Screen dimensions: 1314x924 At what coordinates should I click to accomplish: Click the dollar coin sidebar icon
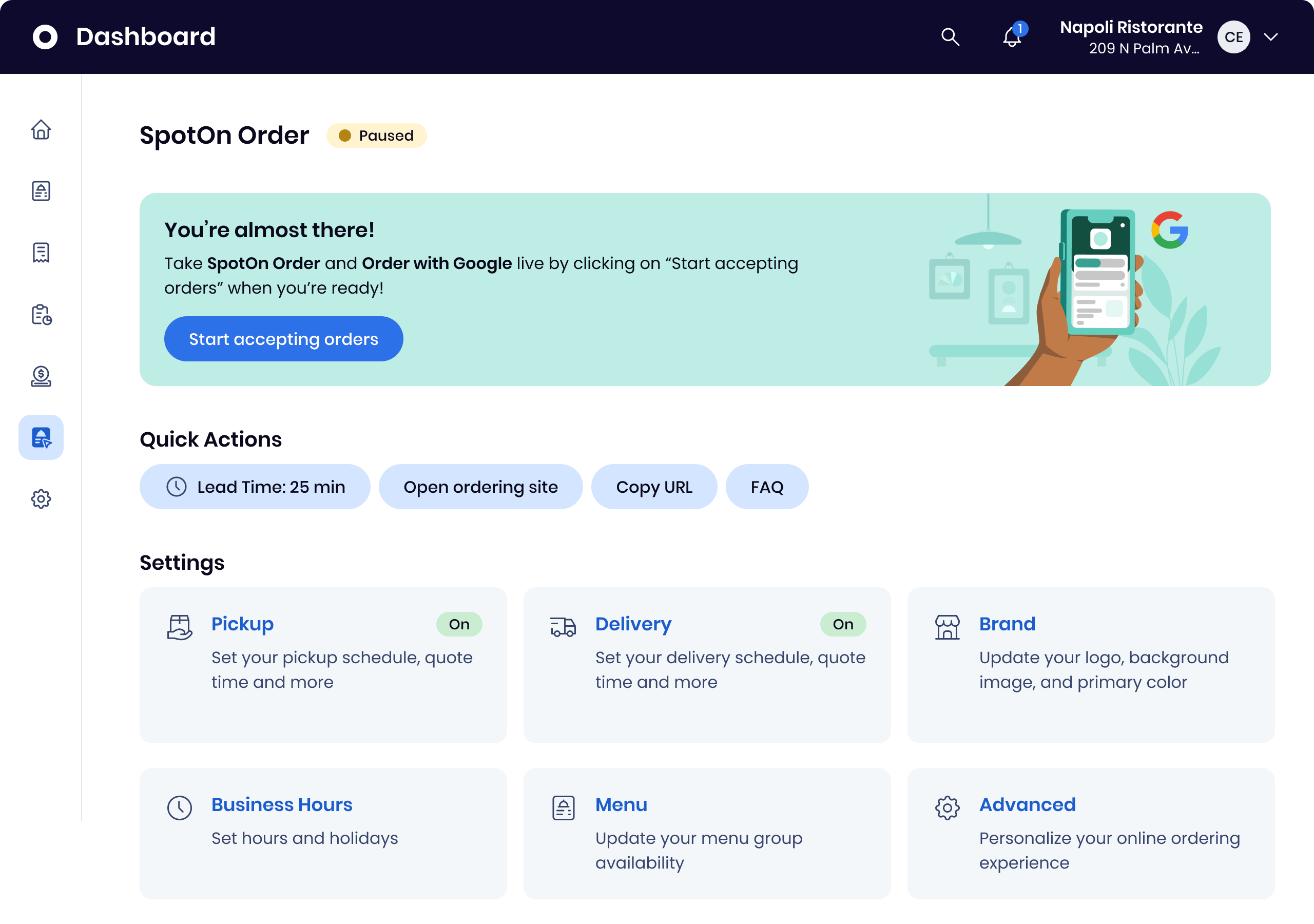[41, 376]
